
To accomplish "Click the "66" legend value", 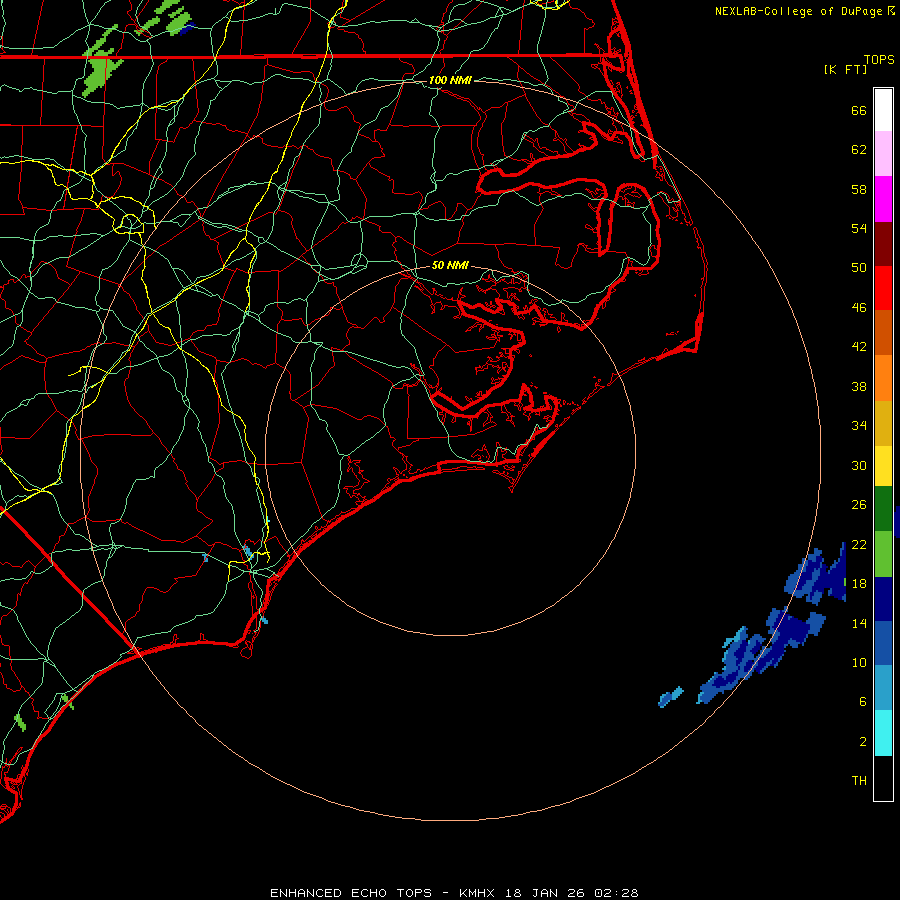I will [x=859, y=111].
